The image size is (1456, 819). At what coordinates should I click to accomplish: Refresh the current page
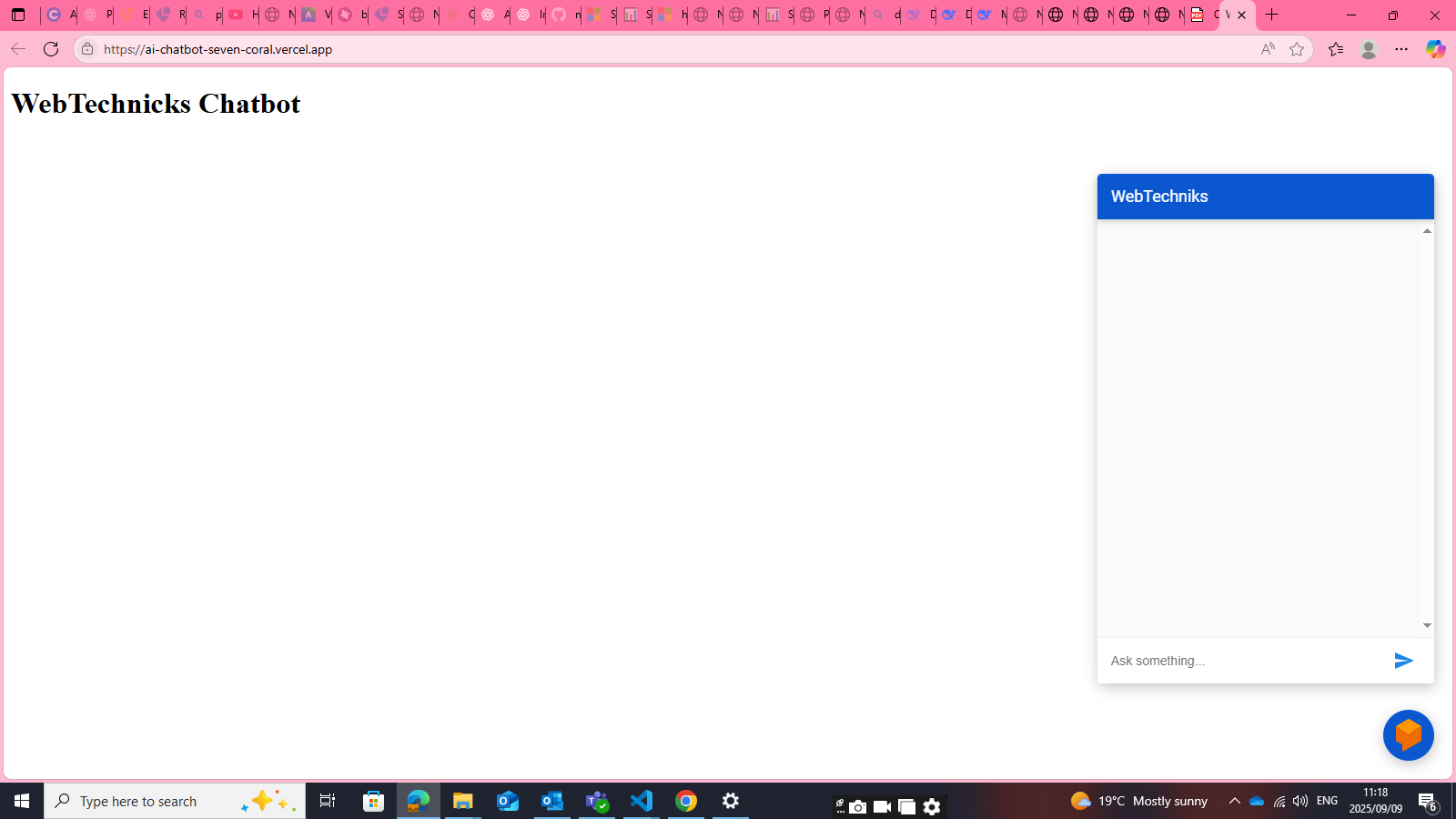click(x=51, y=49)
